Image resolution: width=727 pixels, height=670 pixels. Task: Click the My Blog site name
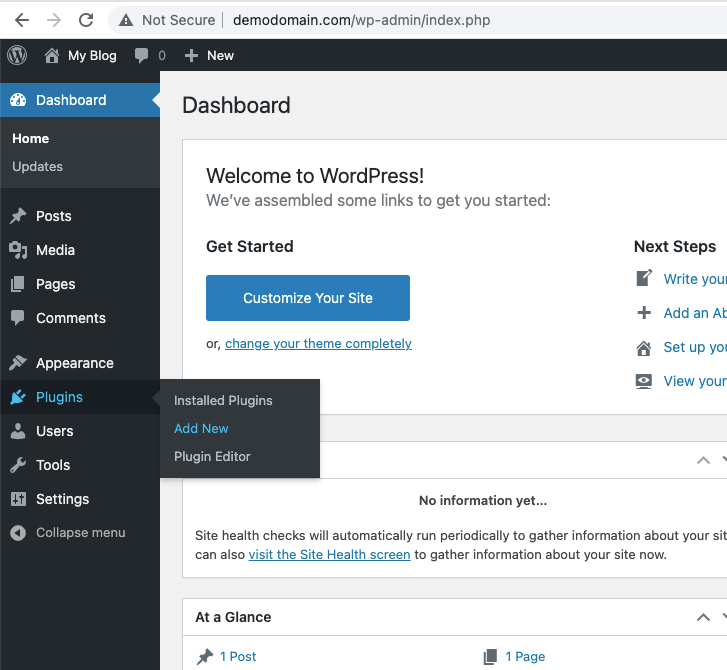coord(92,56)
